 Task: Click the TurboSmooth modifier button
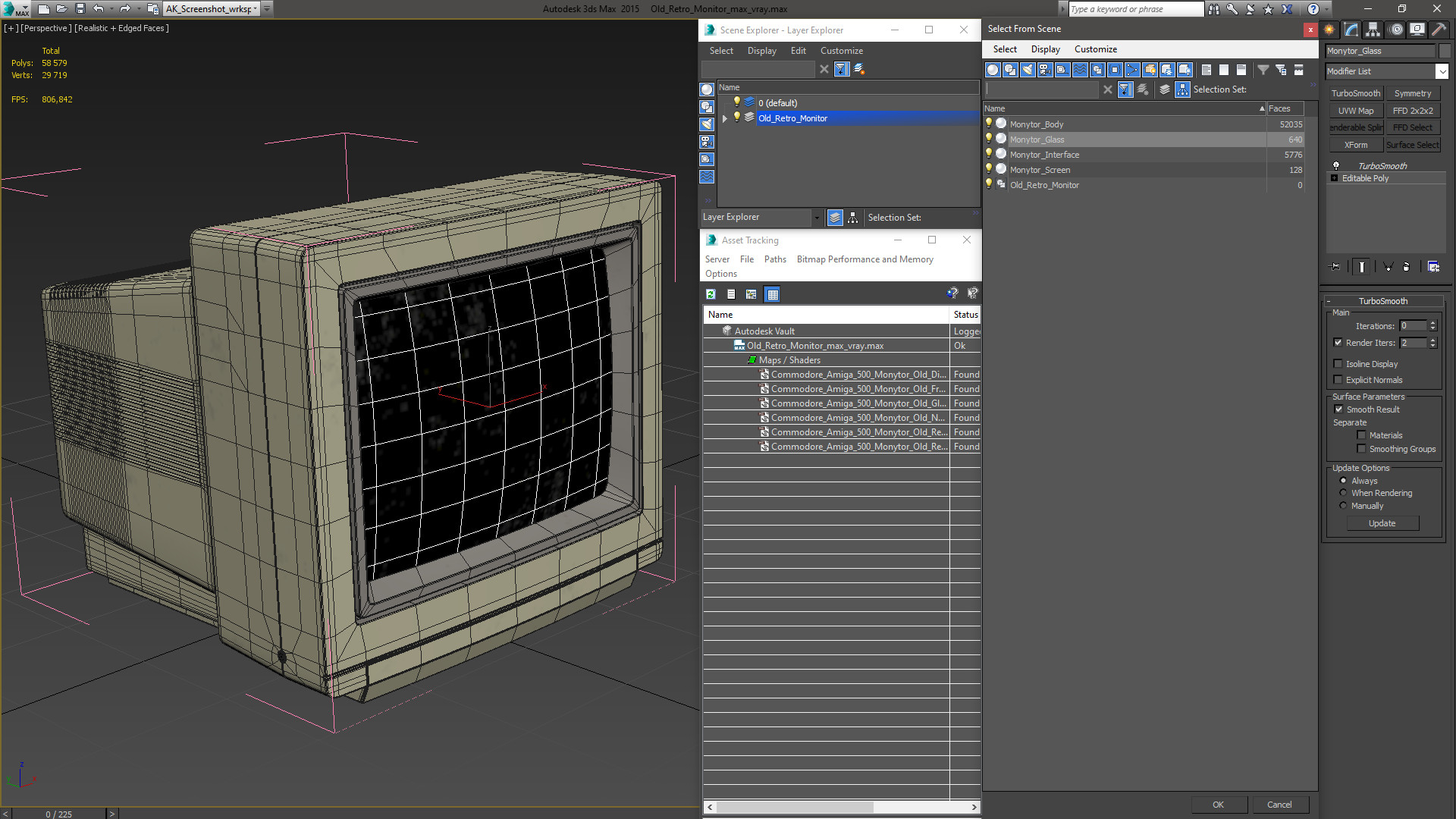(x=1356, y=93)
